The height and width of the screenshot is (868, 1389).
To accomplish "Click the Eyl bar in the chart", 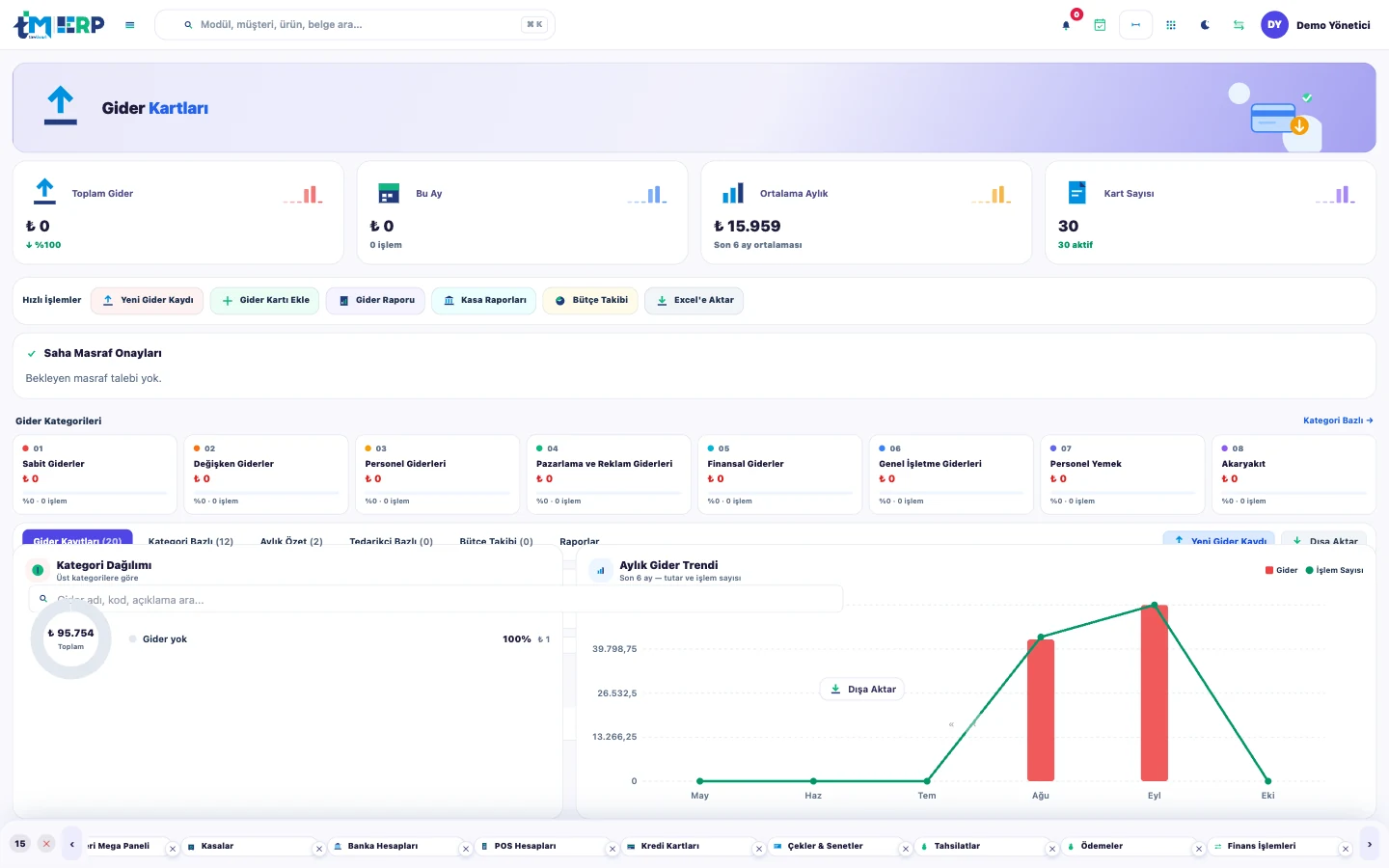I will pyautogui.click(x=1155, y=692).
